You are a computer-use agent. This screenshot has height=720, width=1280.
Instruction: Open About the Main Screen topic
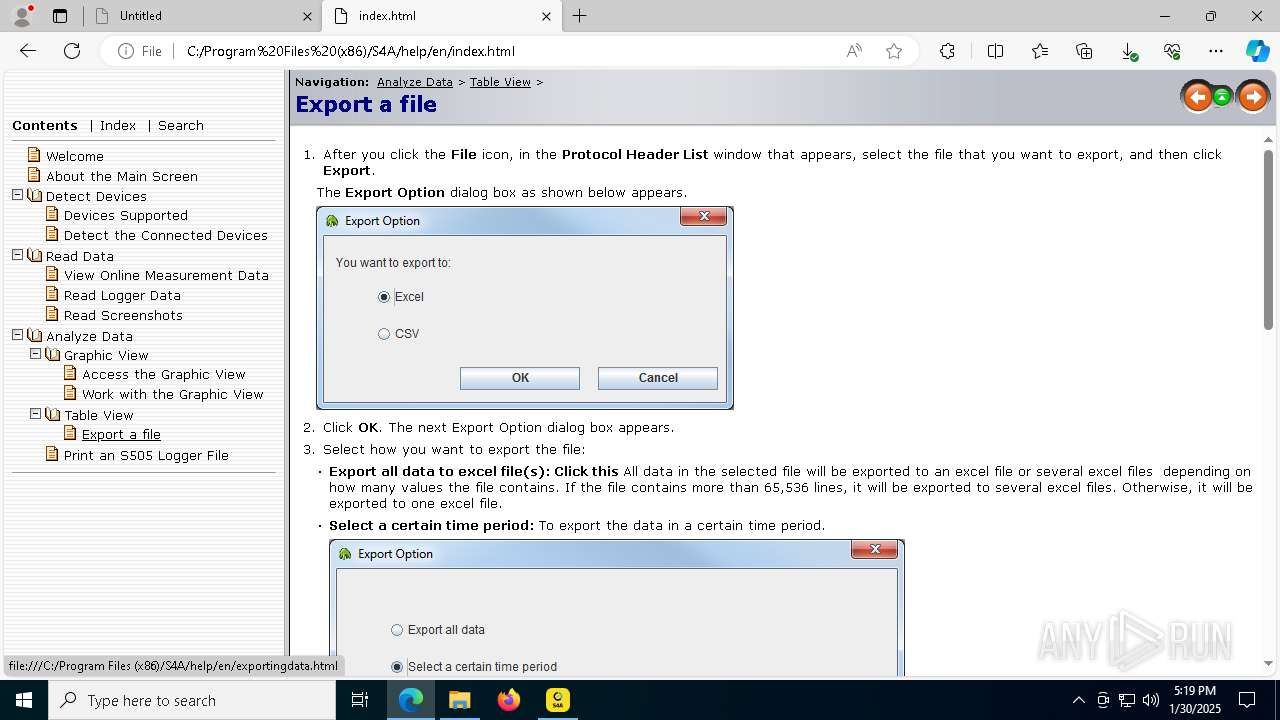[122, 176]
